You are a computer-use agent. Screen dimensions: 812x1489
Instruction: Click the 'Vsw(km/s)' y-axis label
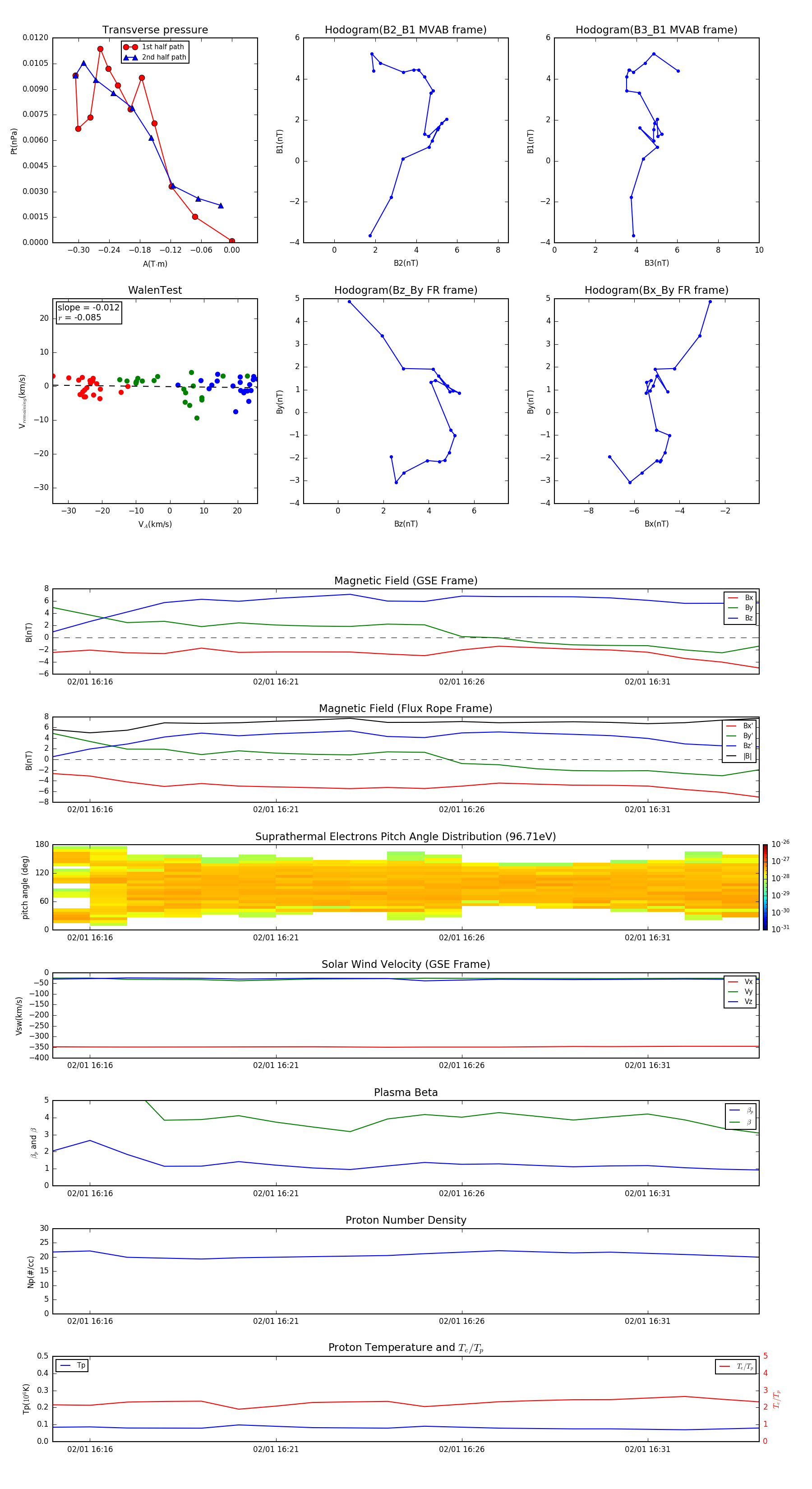[x=18, y=1016]
